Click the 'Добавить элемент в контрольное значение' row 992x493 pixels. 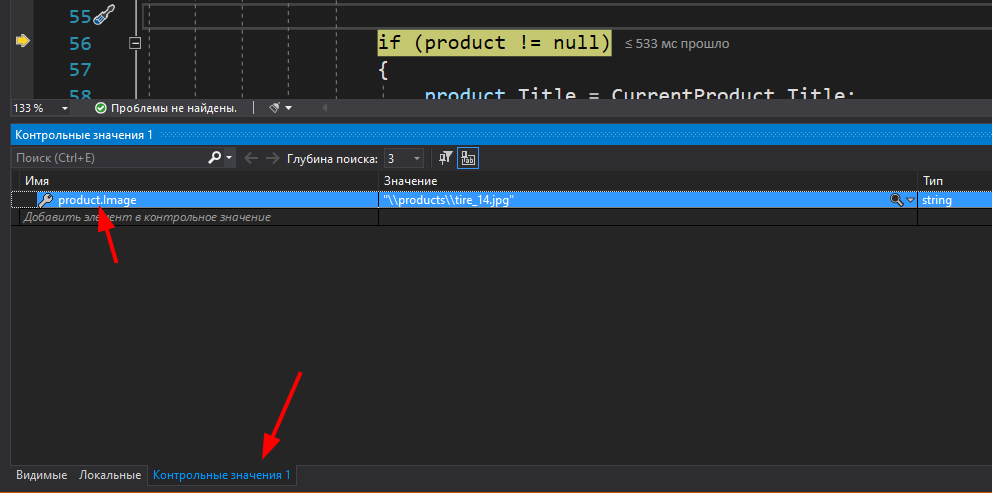click(x=147, y=217)
